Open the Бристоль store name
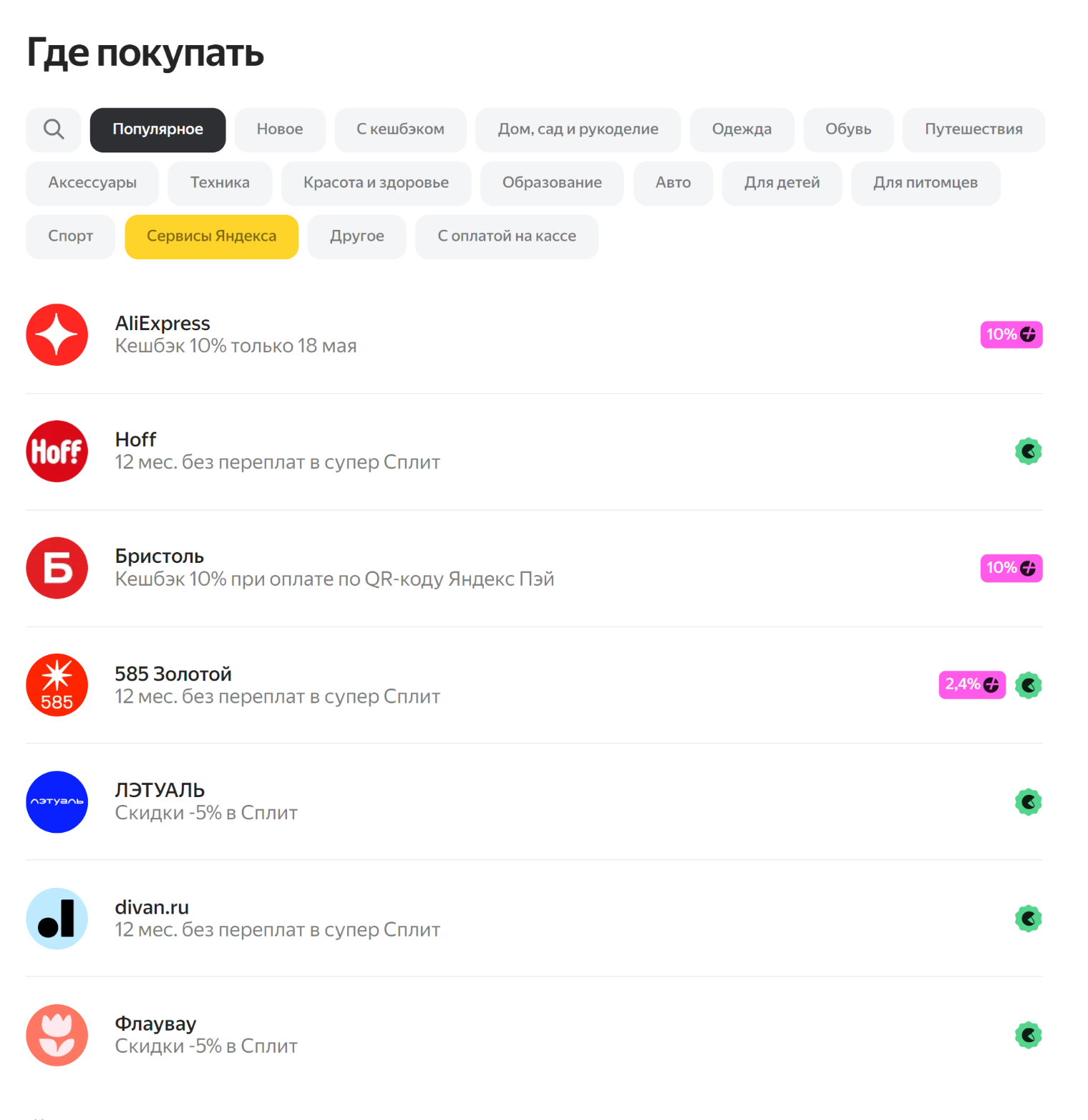Viewport: 1088px width, 1120px height. point(160,556)
